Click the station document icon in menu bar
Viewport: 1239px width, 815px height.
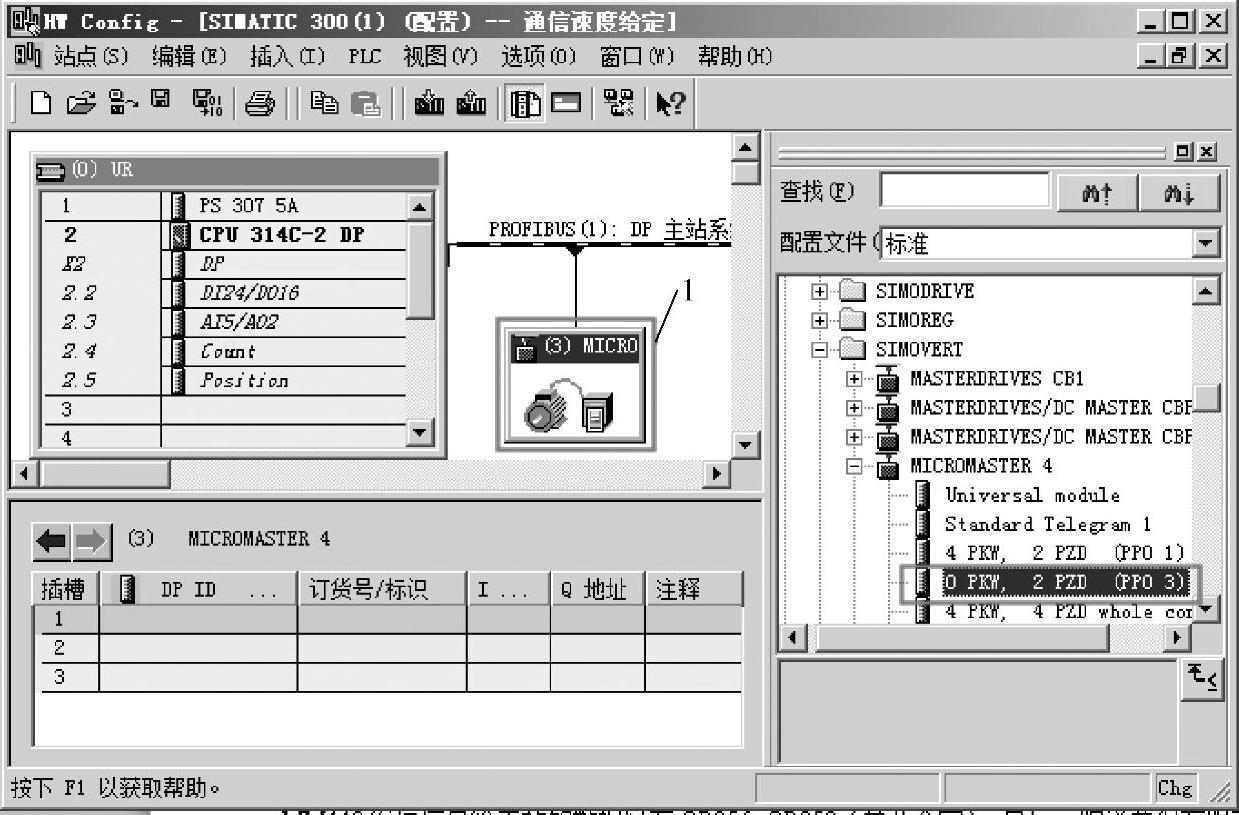click(x=27, y=56)
